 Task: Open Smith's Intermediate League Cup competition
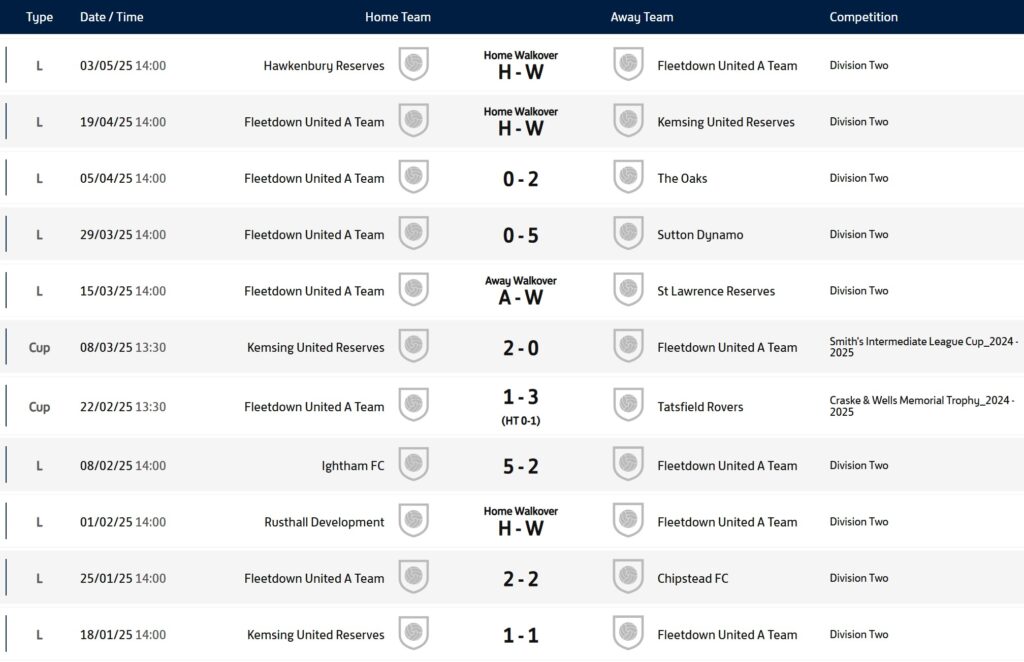click(923, 347)
